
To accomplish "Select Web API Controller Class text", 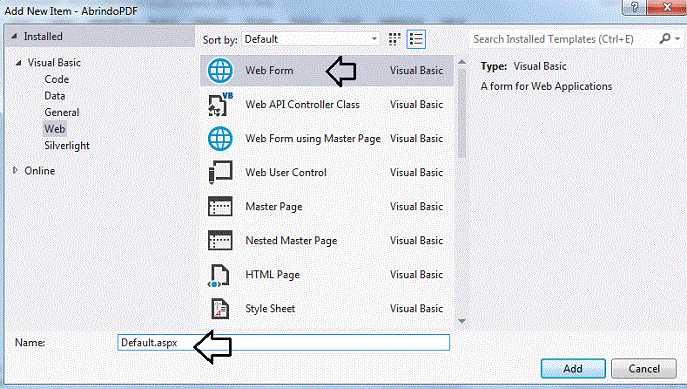I will coord(302,104).
